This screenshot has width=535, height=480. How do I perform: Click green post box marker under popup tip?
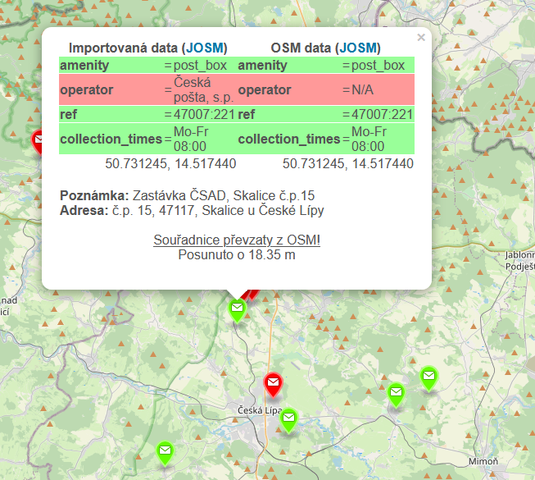point(237,311)
